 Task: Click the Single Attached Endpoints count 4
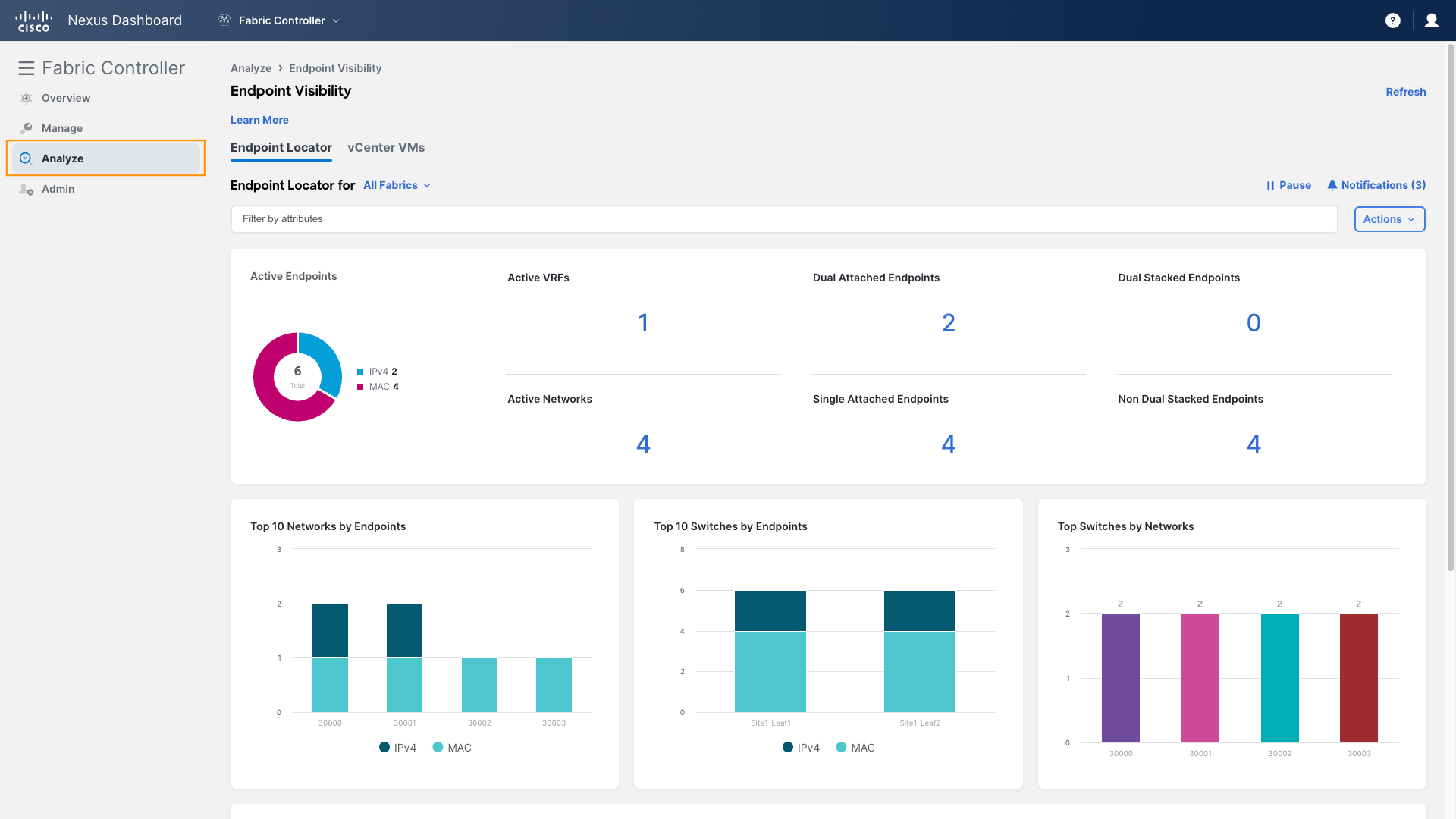949,444
